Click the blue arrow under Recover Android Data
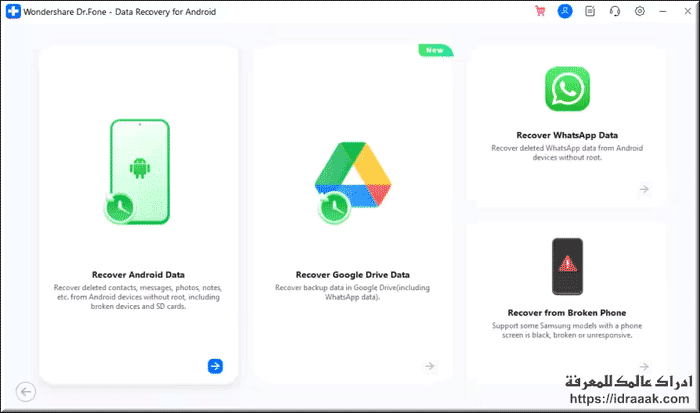 click(215, 366)
